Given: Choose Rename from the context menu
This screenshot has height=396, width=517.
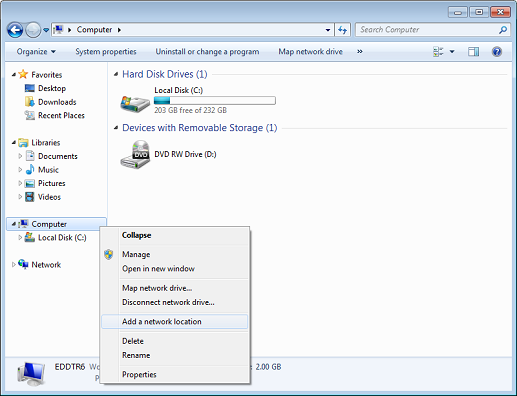Looking at the screenshot, I should point(175,355).
